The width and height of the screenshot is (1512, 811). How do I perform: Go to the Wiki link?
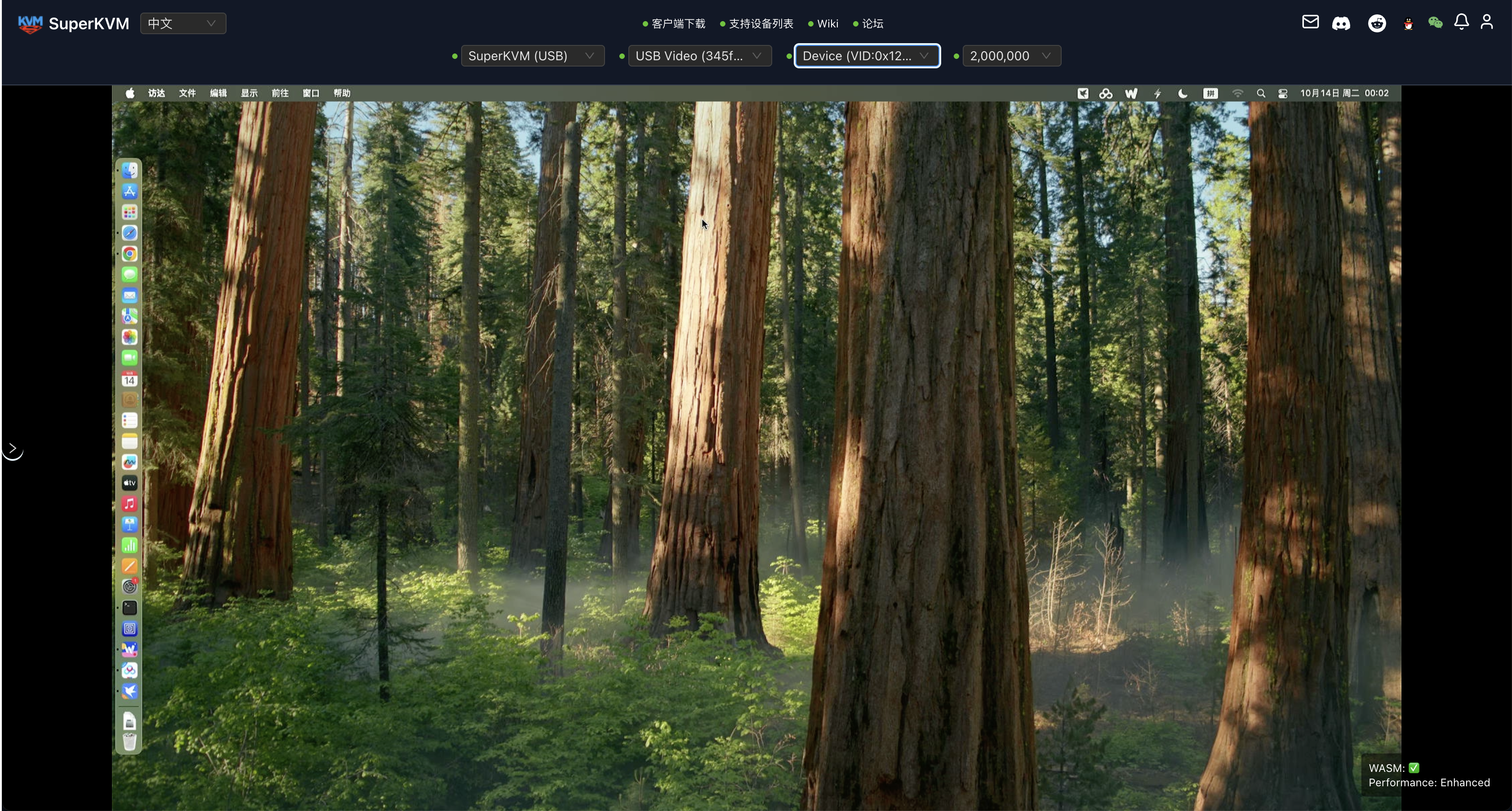tap(827, 23)
